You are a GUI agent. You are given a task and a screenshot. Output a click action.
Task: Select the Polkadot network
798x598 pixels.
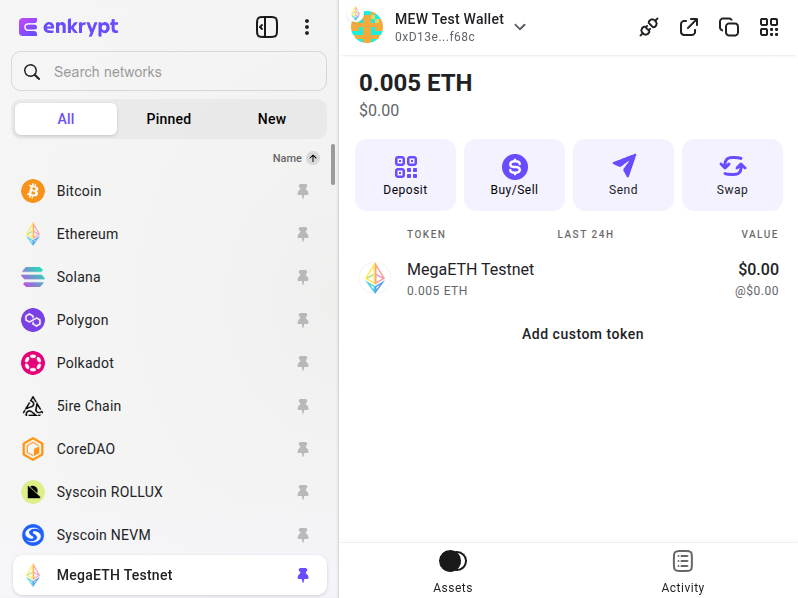(x=169, y=363)
